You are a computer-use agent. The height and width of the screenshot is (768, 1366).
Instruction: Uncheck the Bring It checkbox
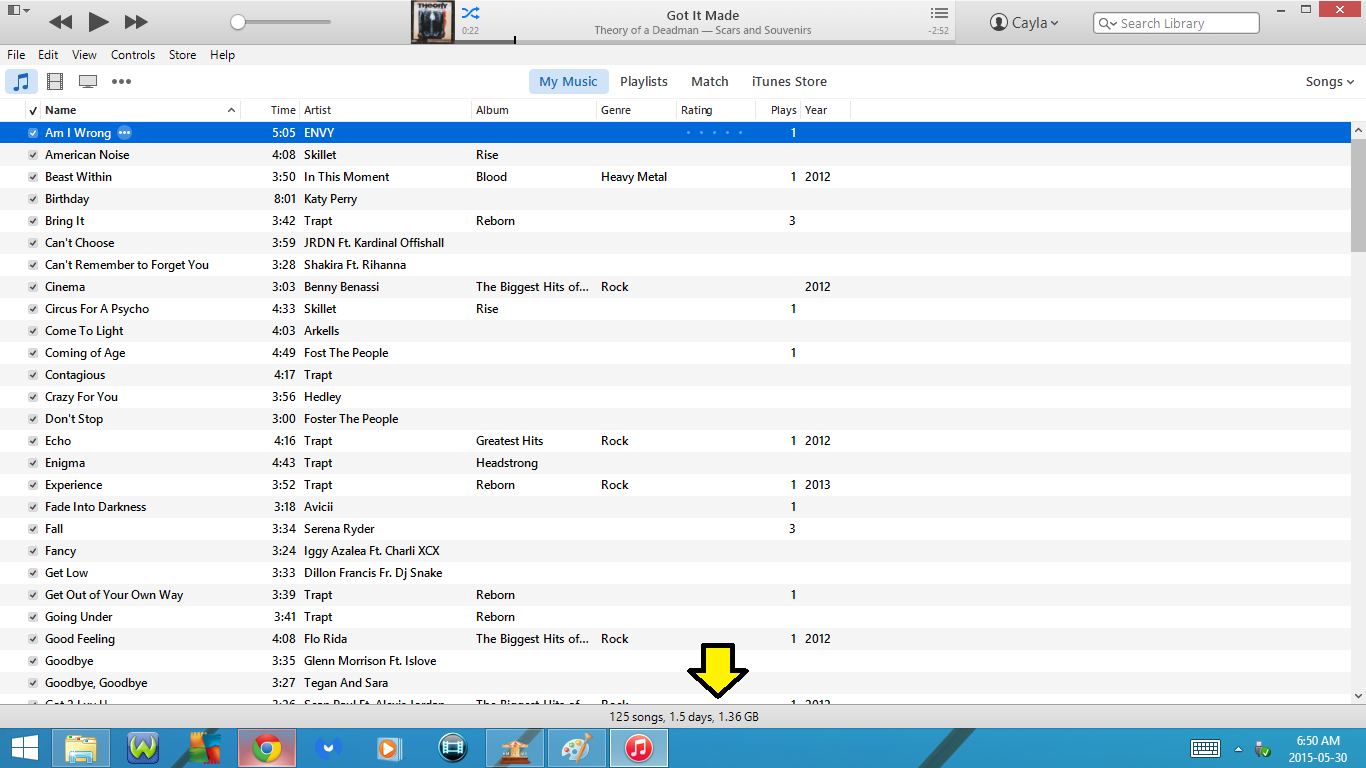click(33, 221)
